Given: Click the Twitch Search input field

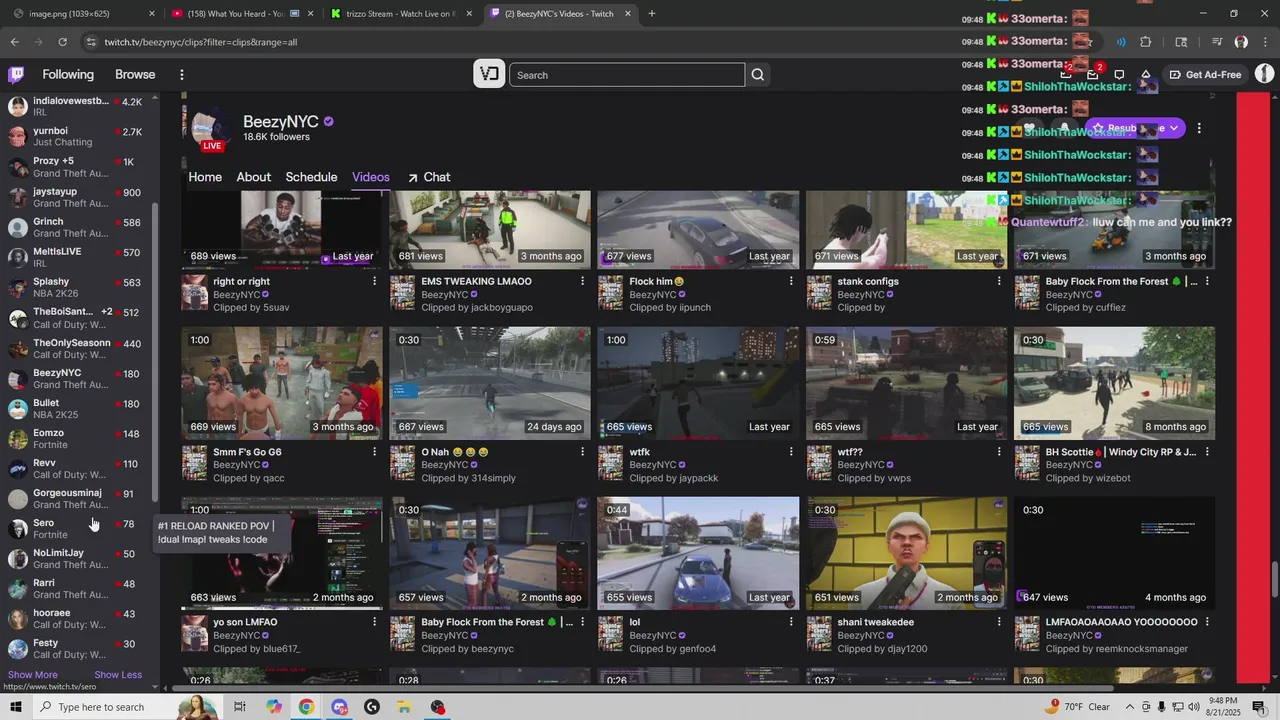Looking at the screenshot, I should 627,75.
